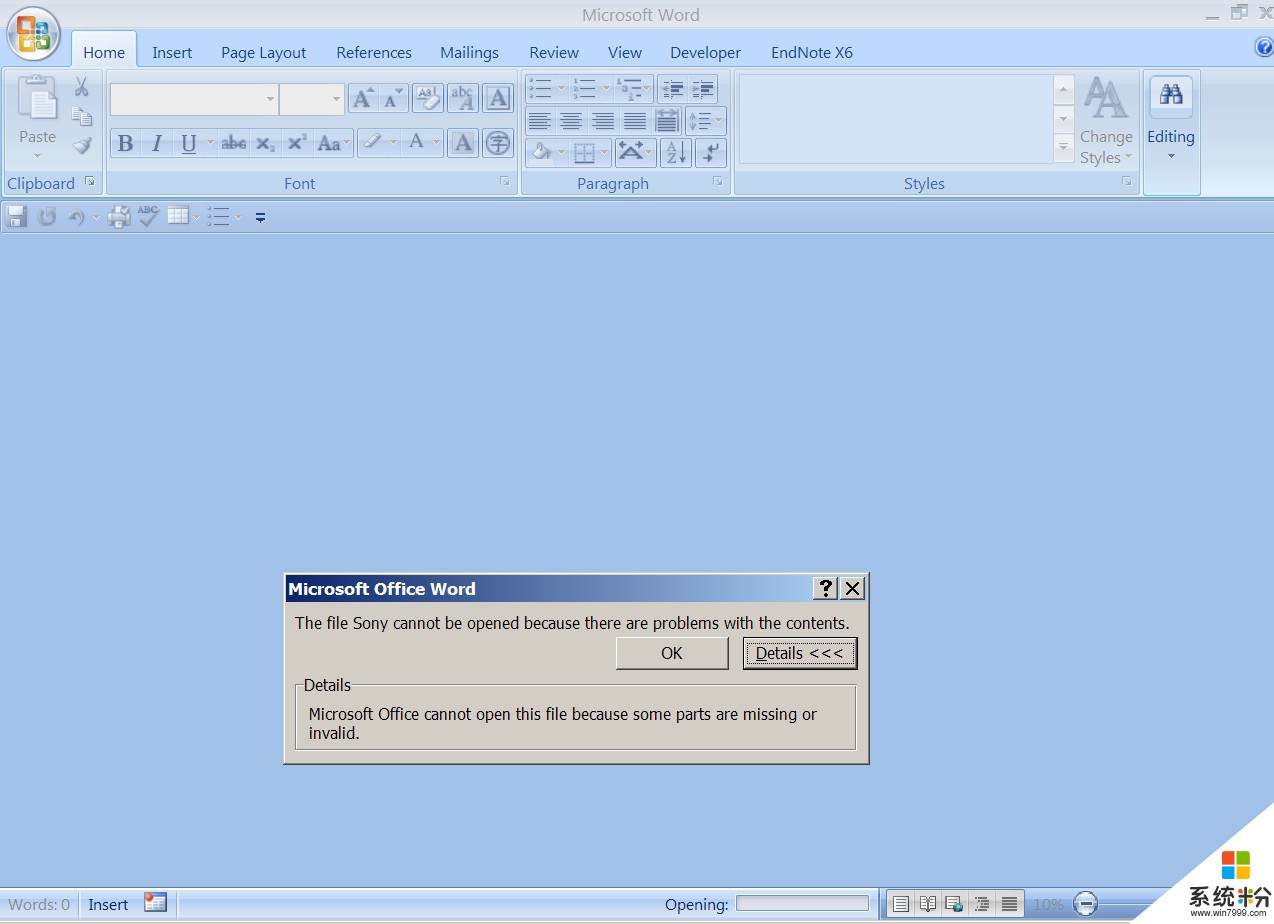Screen dimensions: 1274x924
Task: Open the EndNote X6 tab
Action: click(812, 52)
